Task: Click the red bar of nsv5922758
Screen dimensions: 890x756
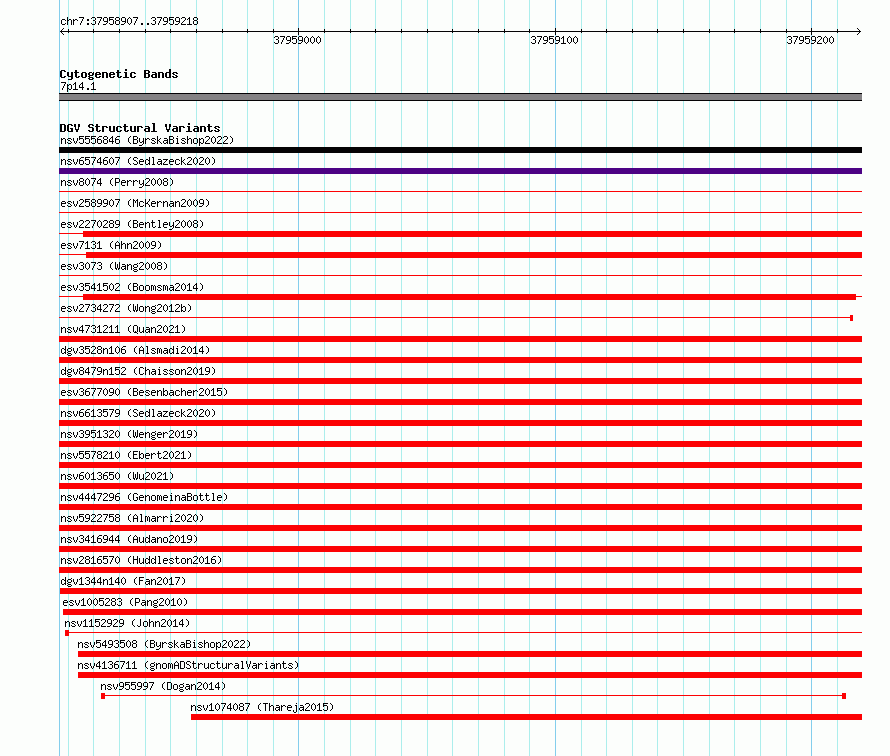Action: point(460,528)
